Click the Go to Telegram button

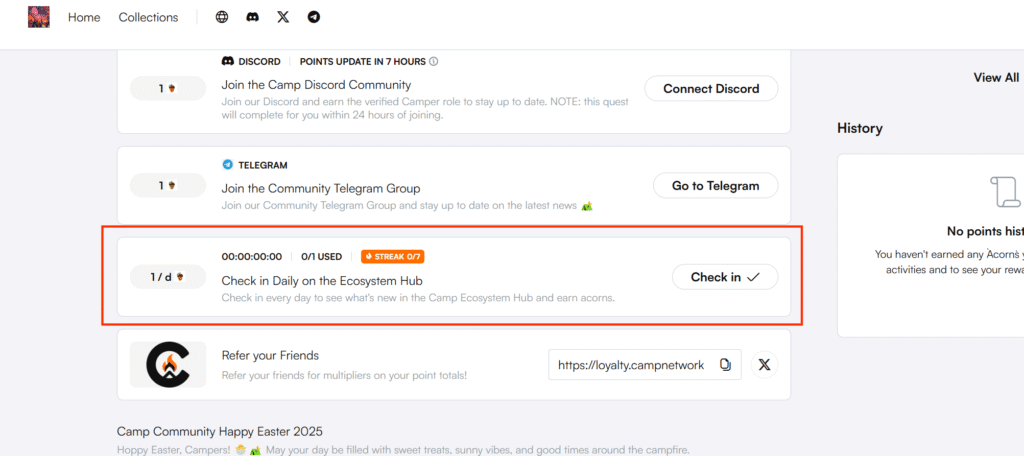pyautogui.click(x=716, y=186)
